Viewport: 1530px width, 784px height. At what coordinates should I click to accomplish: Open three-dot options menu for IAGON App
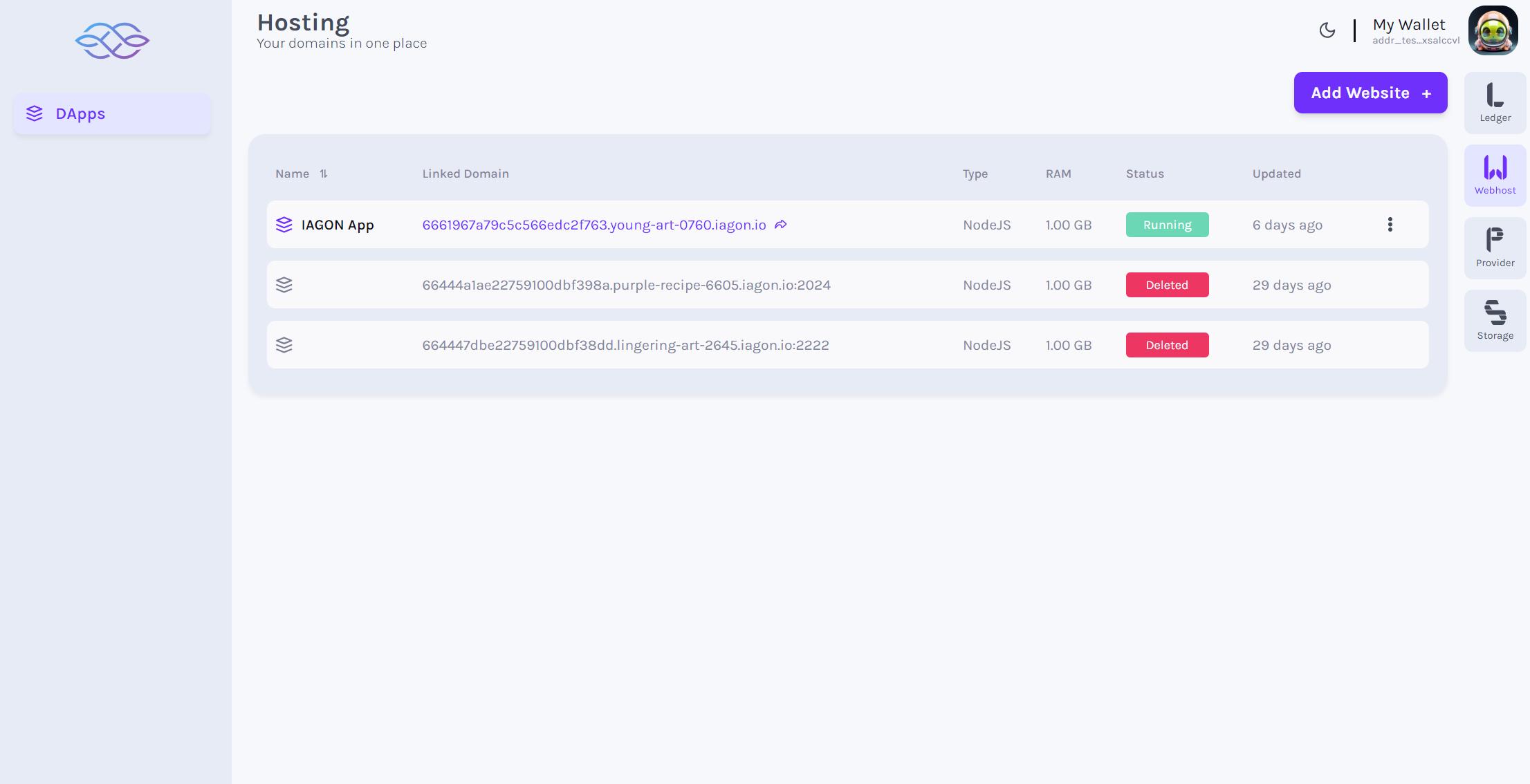point(1390,225)
